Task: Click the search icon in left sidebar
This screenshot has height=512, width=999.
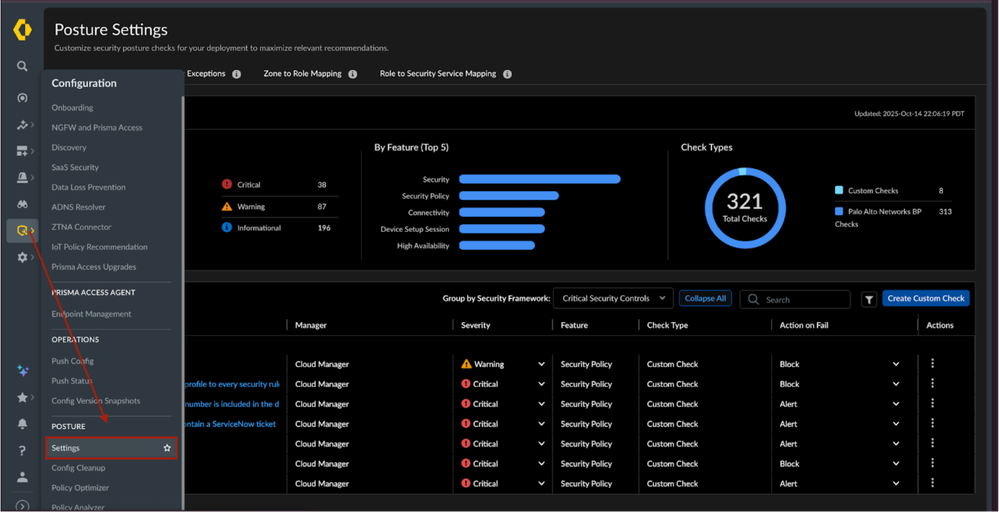Action: [22, 66]
